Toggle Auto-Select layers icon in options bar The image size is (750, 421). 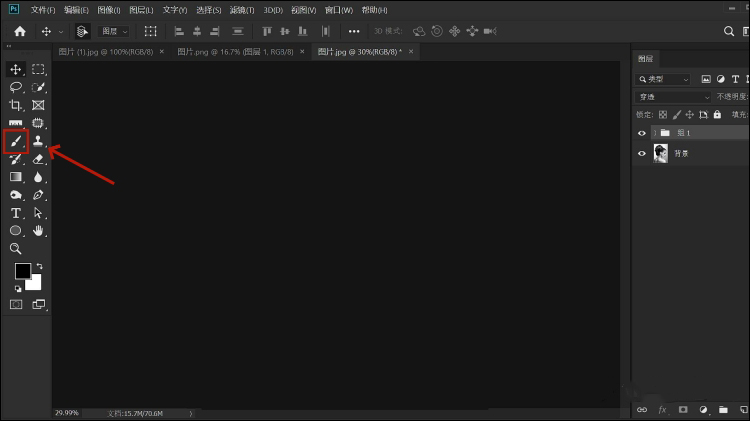pyautogui.click(x=82, y=32)
